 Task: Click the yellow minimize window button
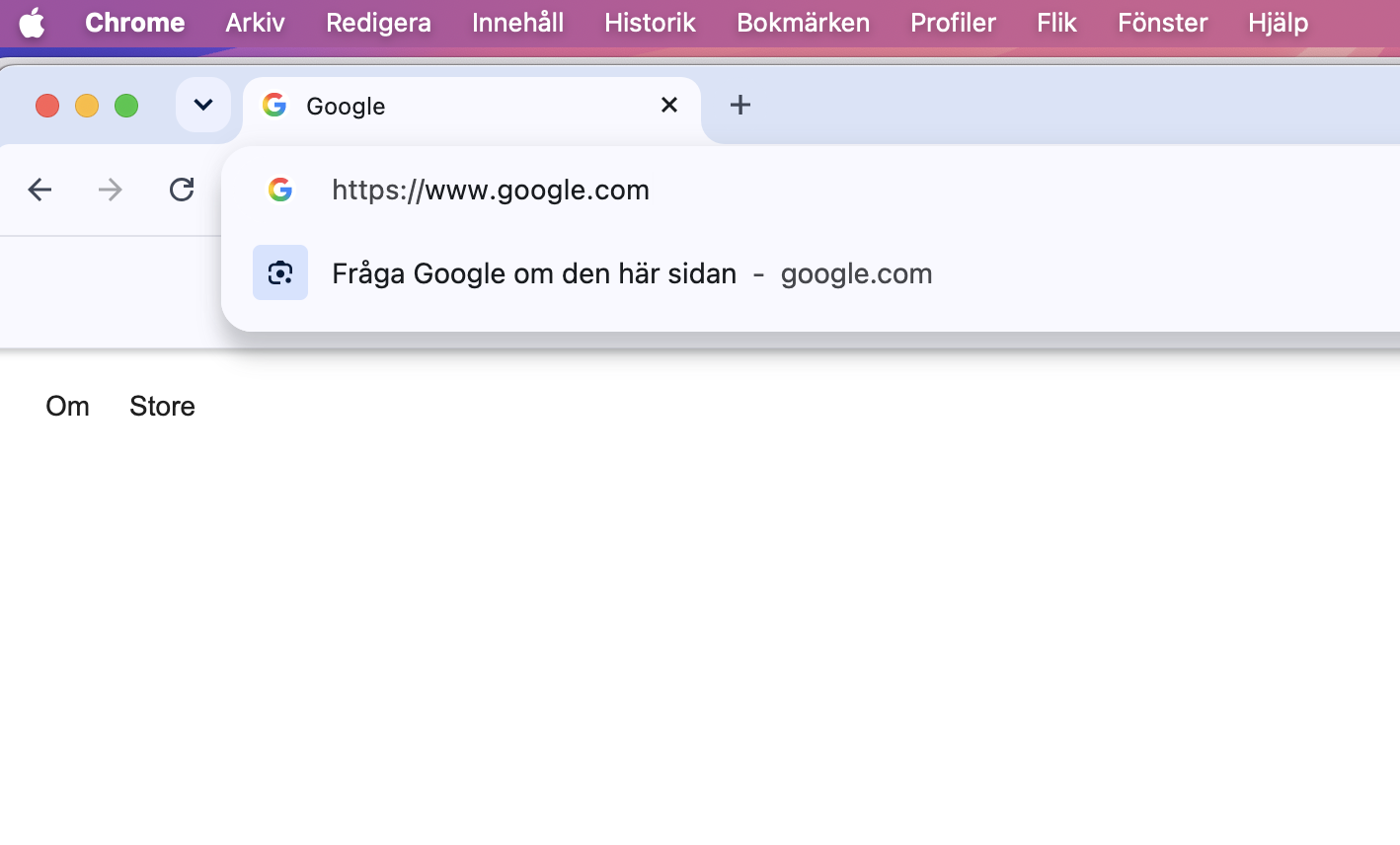coord(87,106)
